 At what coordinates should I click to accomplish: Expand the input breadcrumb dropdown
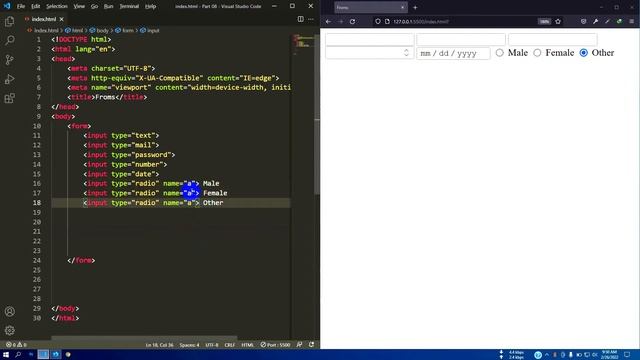coord(150,30)
